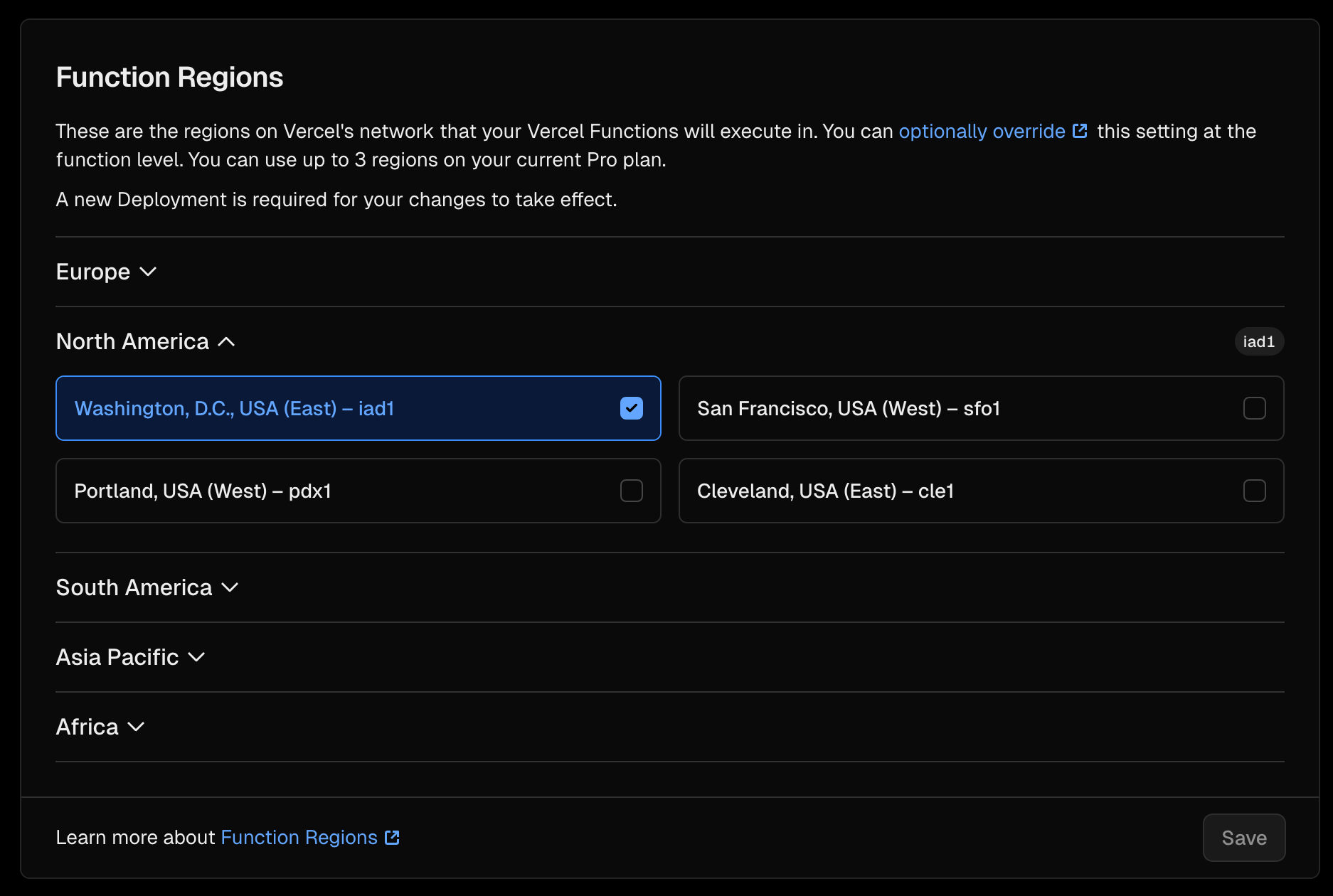Click the iad1 badge in North America
Image resolution: width=1333 pixels, height=896 pixels.
(x=1259, y=341)
